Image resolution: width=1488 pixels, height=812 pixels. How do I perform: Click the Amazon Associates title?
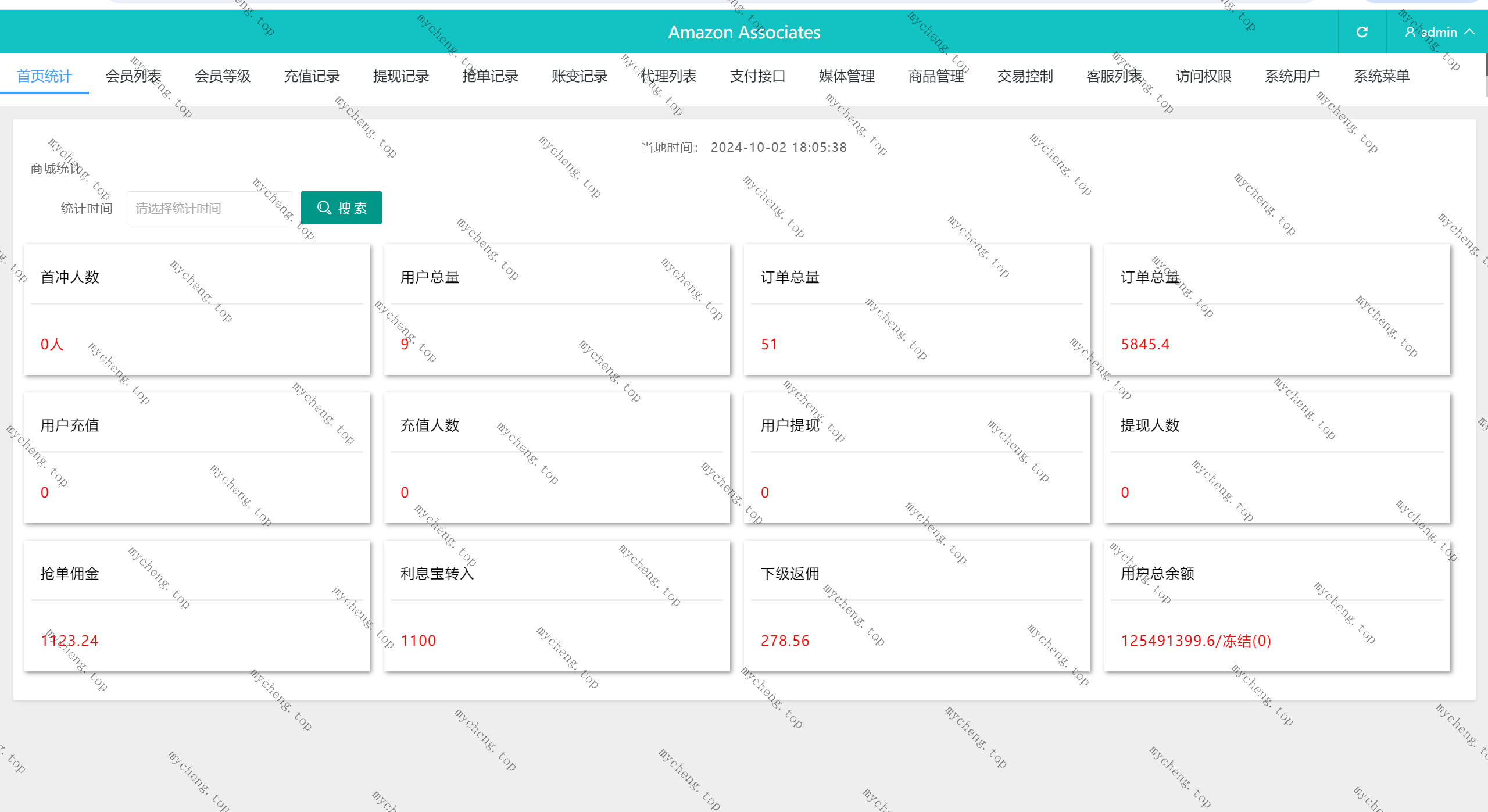click(744, 32)
